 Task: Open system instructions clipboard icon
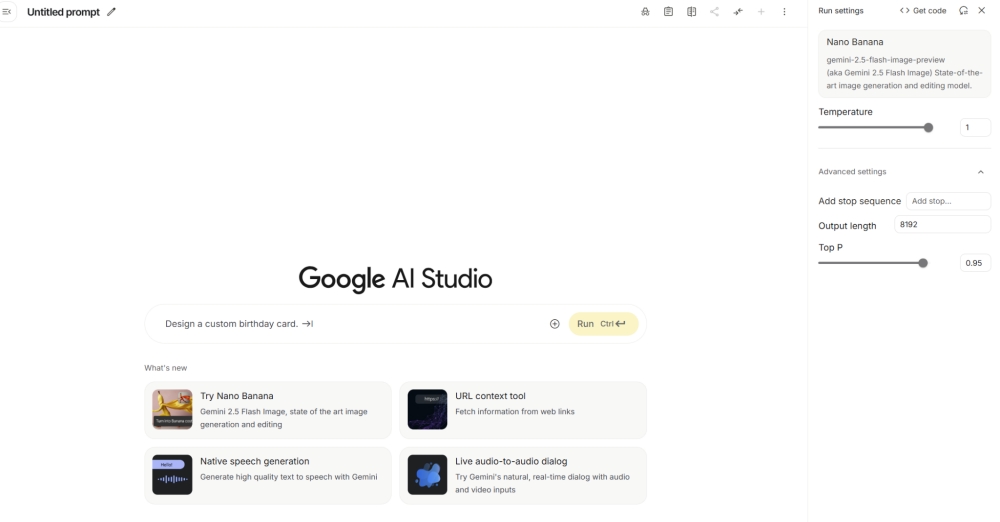click(x=668, y=11)
